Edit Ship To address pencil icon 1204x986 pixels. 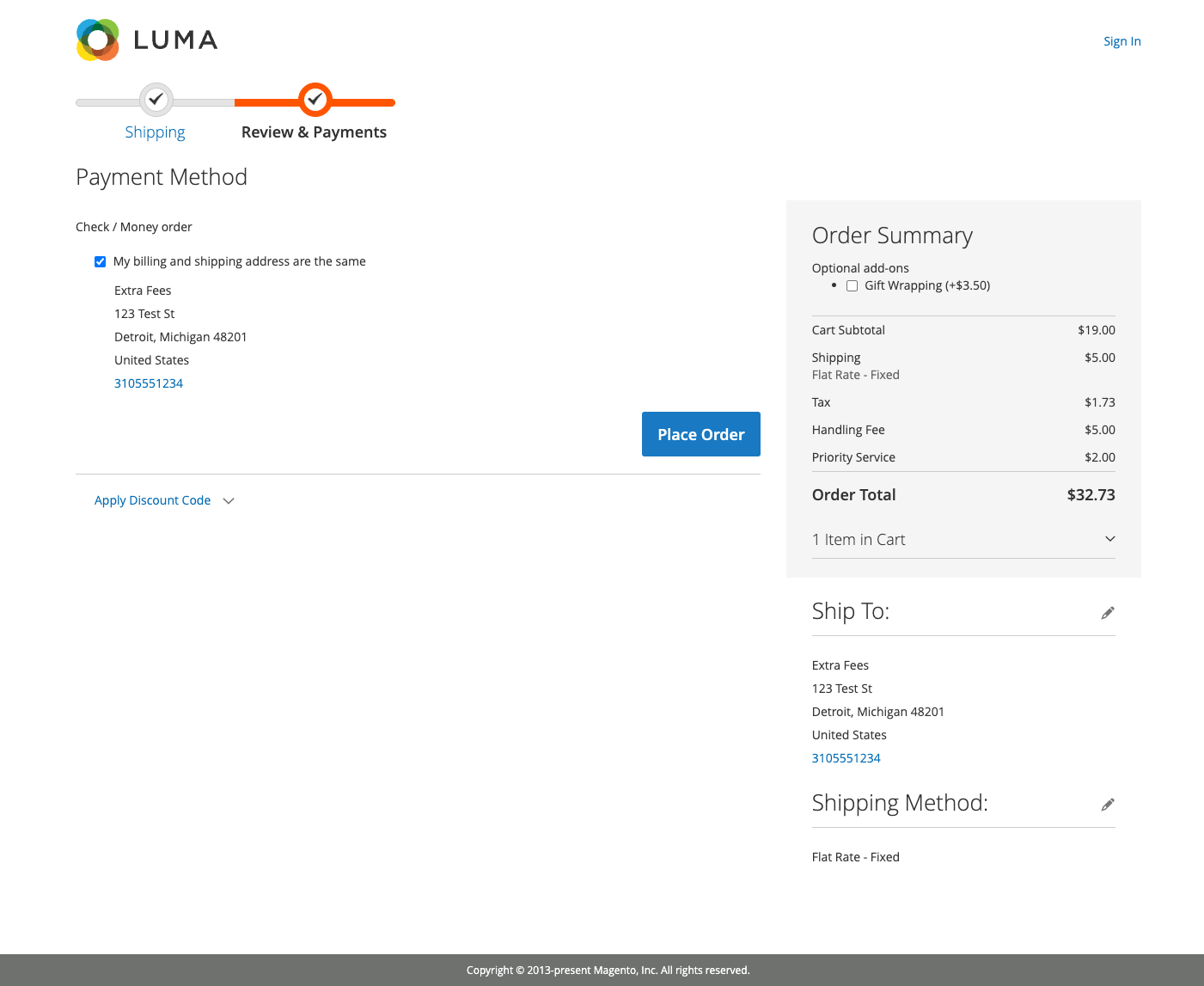[1108, 613]
